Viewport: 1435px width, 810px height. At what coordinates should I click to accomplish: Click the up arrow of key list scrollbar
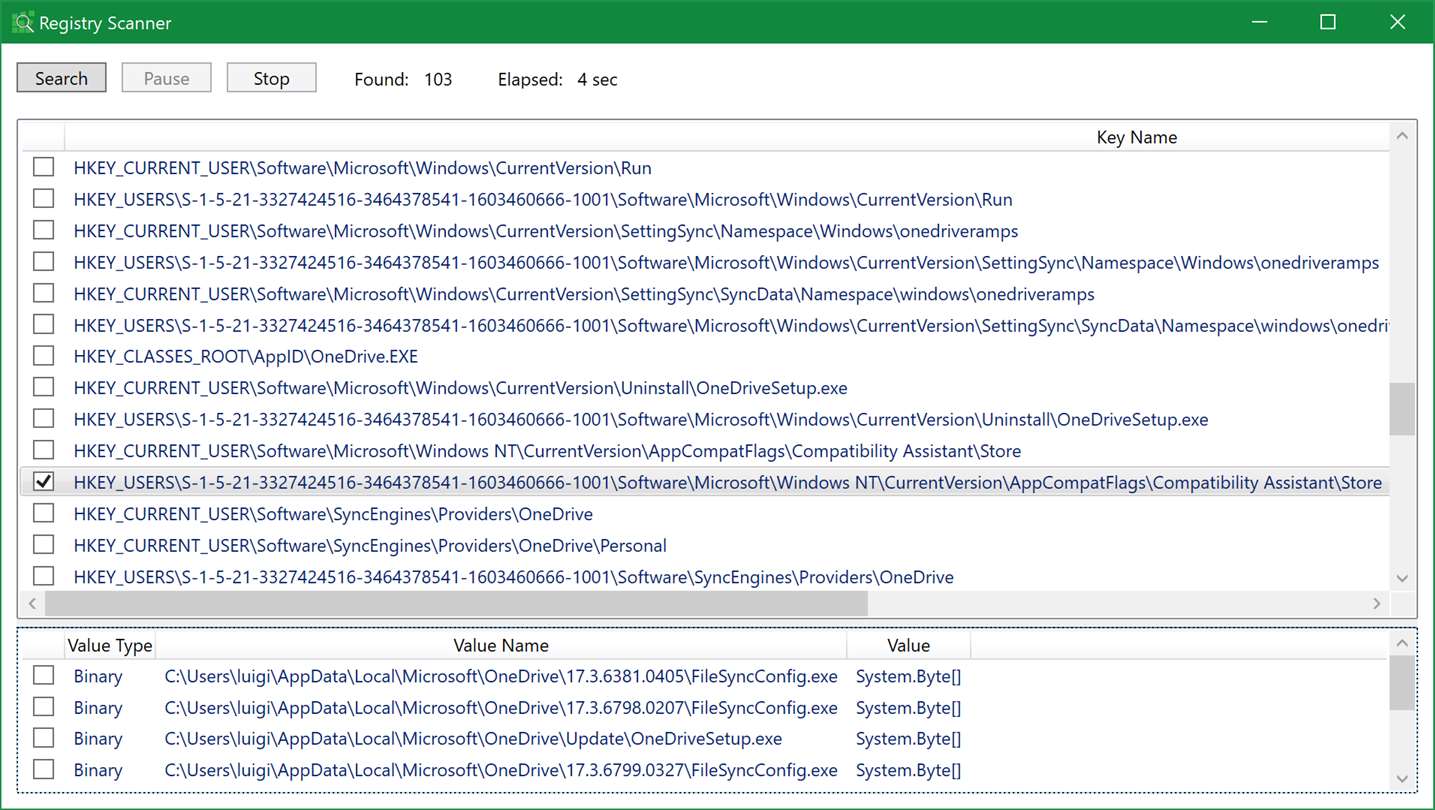click(x=1402, y=136)
